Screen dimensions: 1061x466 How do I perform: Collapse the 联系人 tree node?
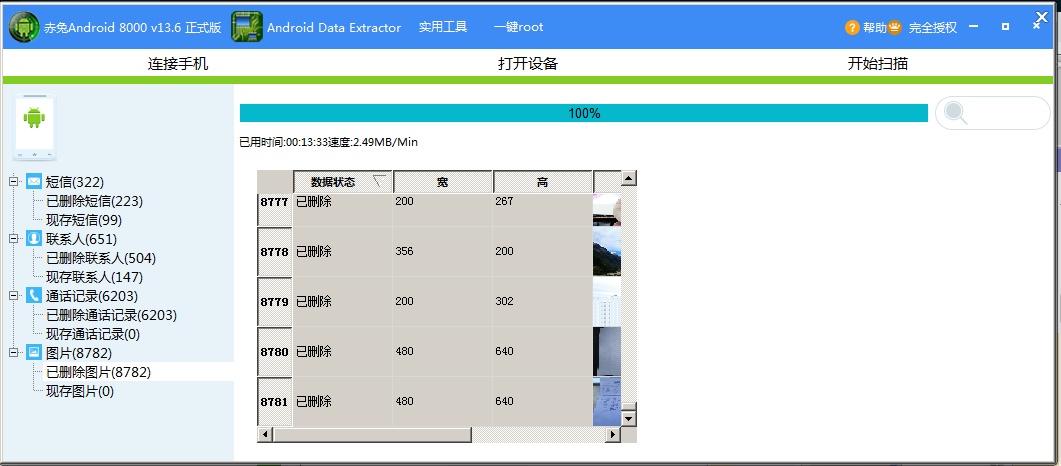(x=13, y=238)
